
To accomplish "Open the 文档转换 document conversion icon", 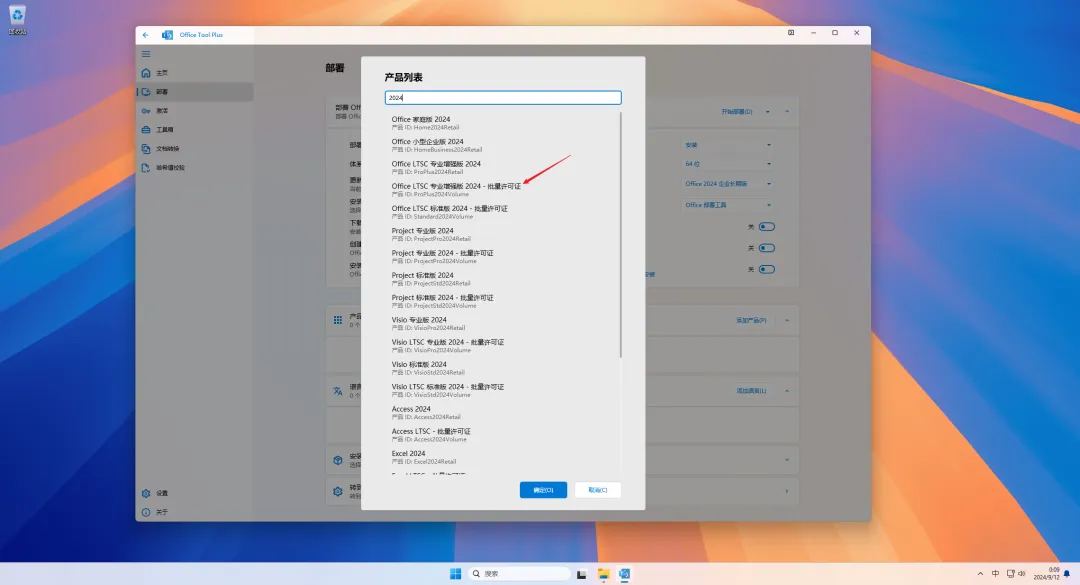I will pyautogui.click(x=146, y=149).
